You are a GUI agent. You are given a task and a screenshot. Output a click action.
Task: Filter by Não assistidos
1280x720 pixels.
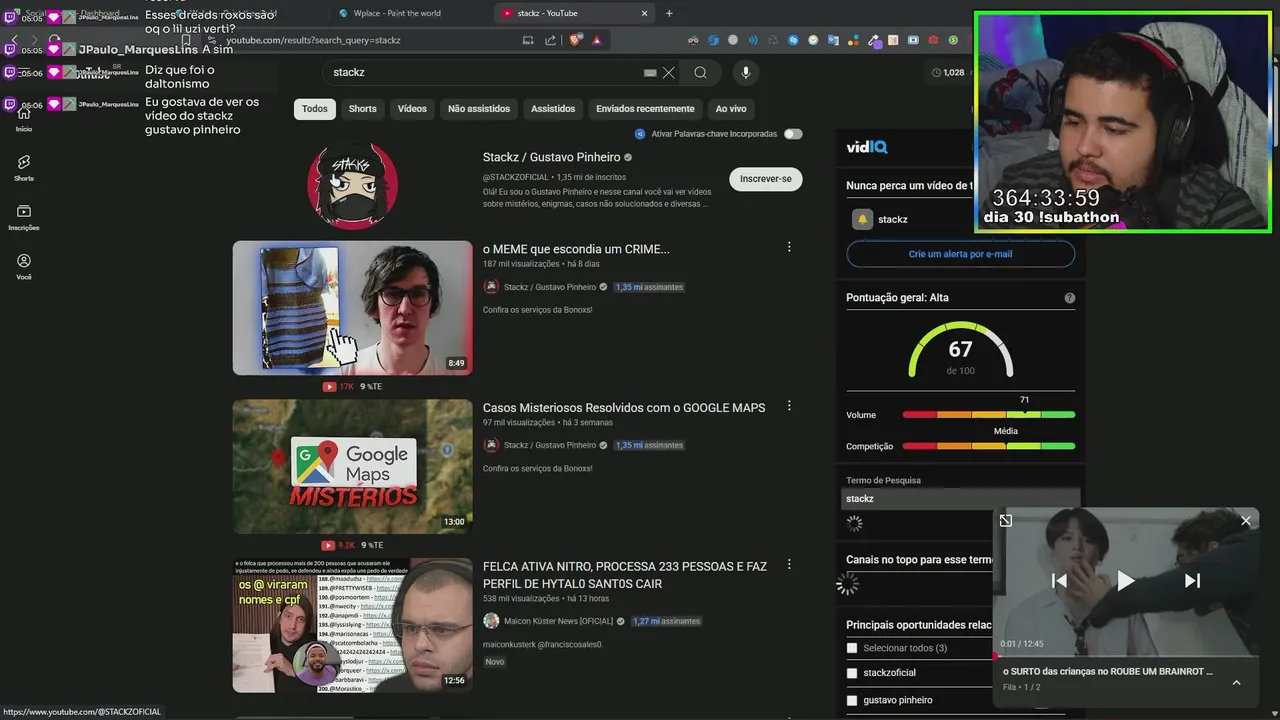[x=479, y=109]
